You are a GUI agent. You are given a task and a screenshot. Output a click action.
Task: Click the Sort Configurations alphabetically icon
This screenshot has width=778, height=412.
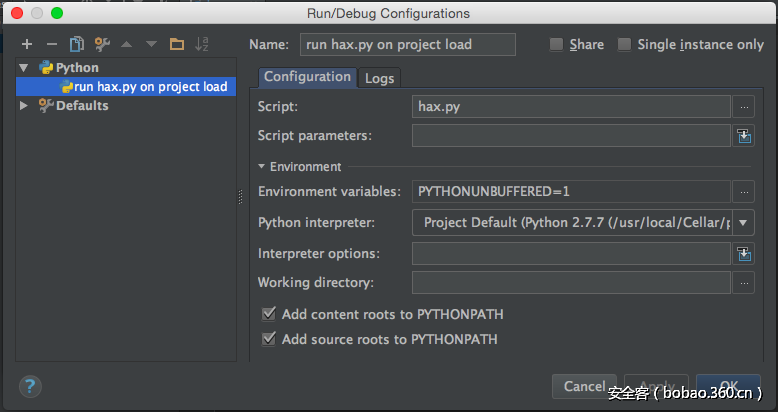(202, 44)
